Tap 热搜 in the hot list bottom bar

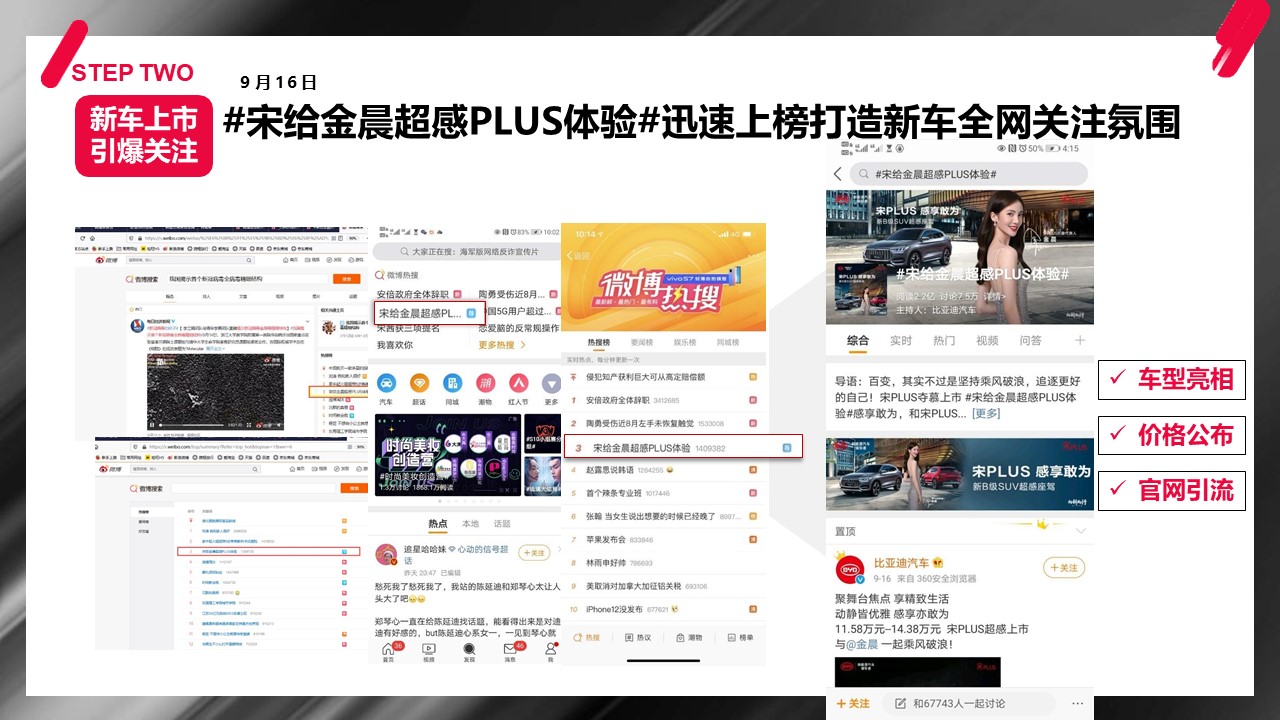(587, 637)
